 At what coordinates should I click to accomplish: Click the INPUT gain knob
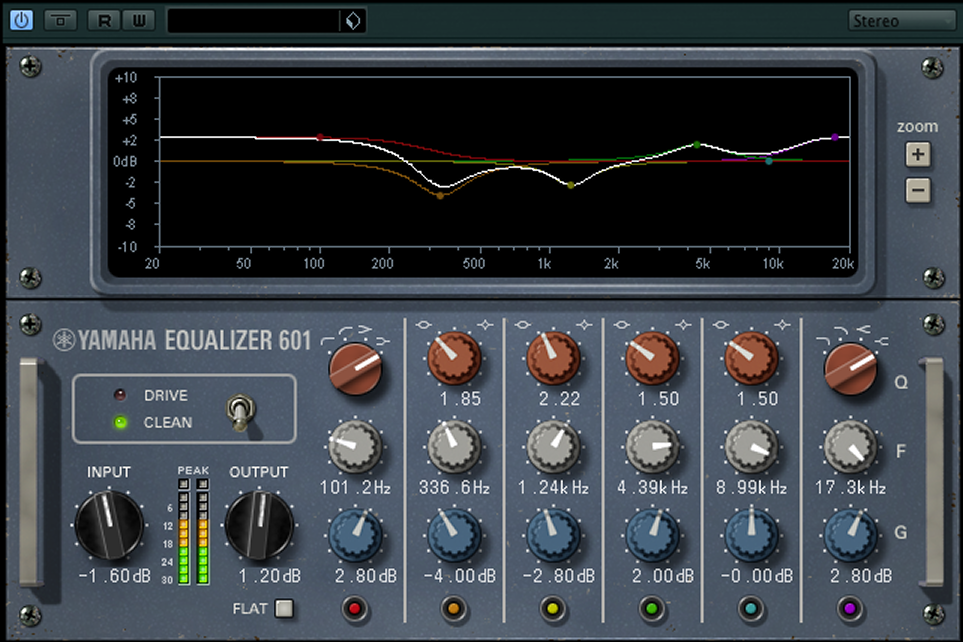tap(109, 525)
